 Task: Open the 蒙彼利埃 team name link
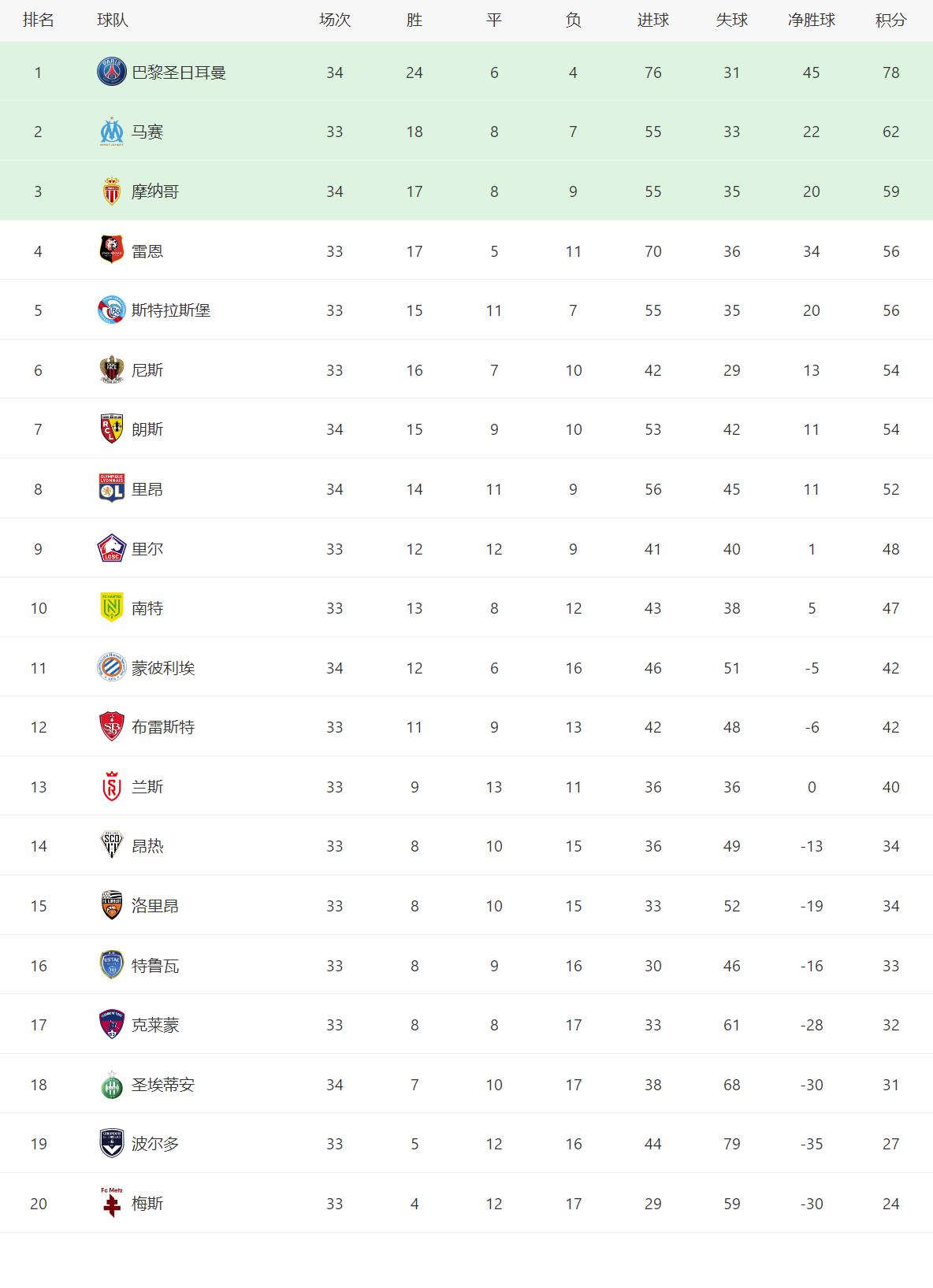pos(163,668)
